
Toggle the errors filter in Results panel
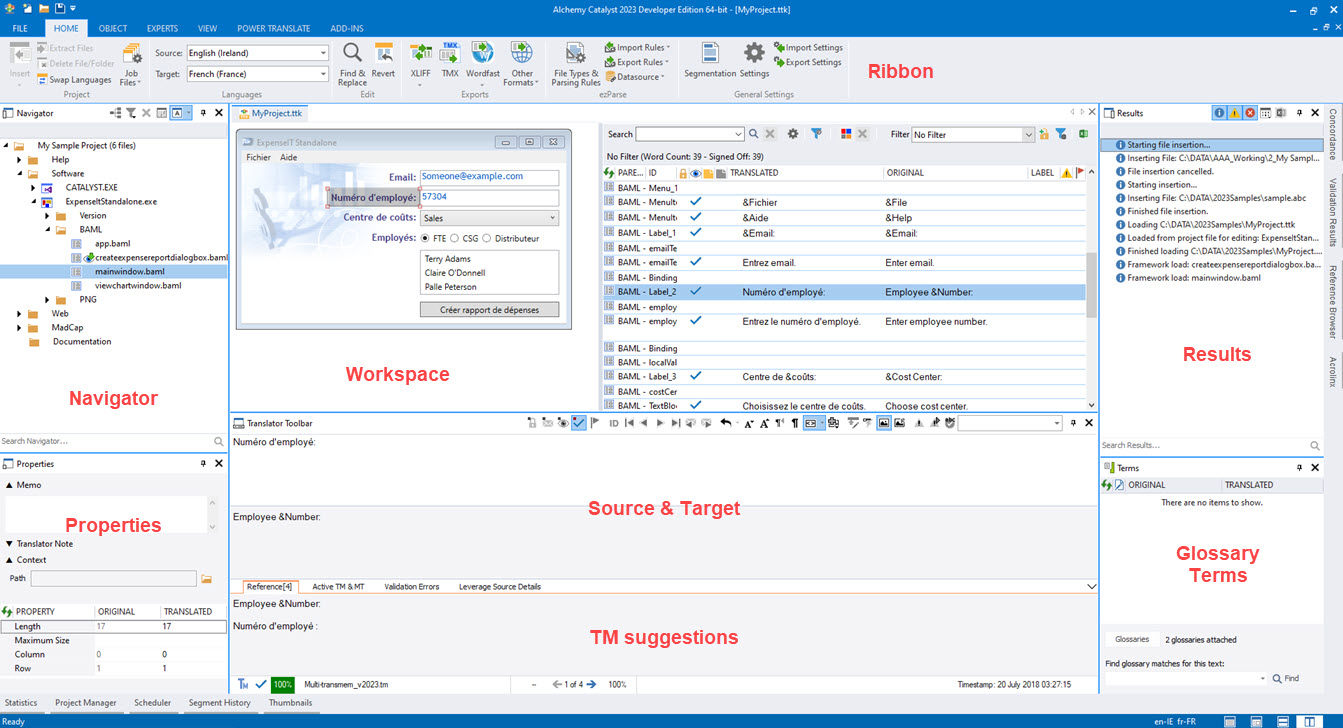click(1250, 113)
